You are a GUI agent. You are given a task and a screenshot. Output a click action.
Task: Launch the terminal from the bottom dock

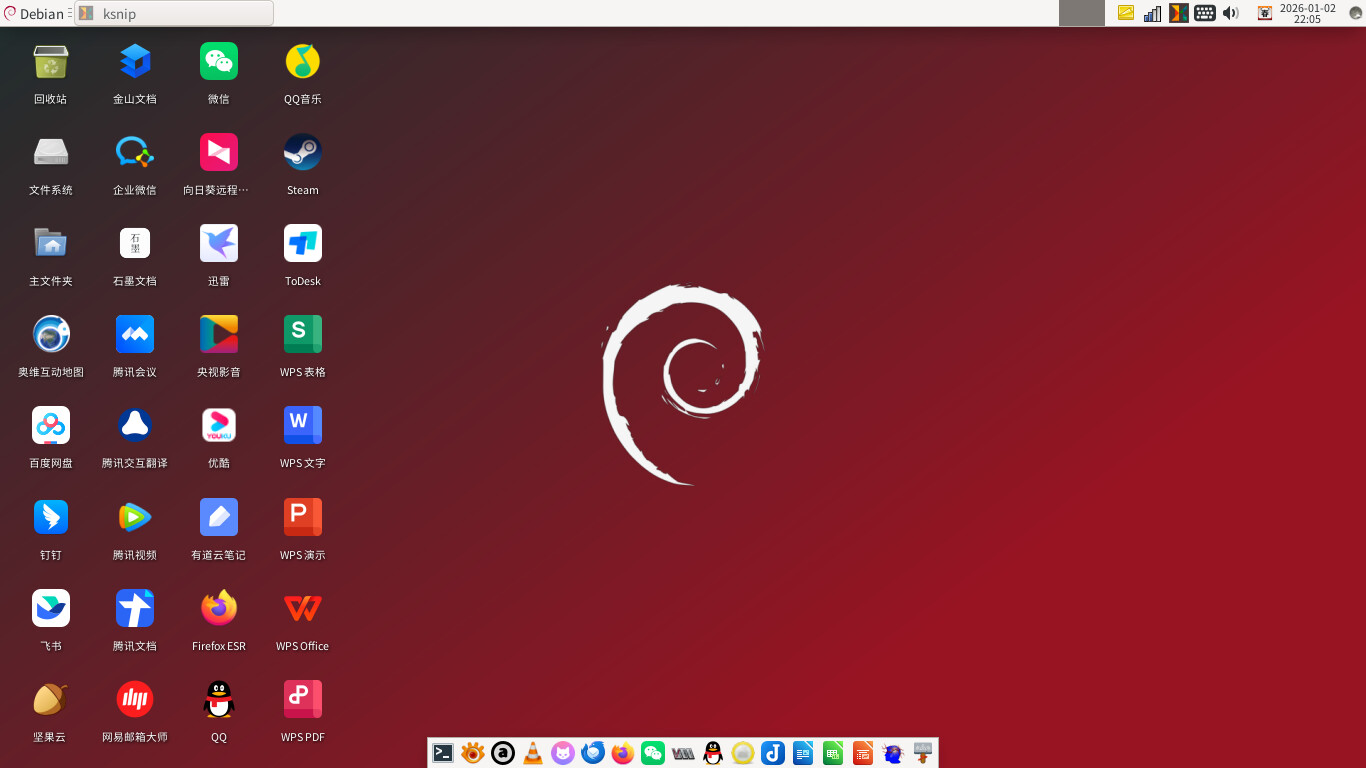tap(443, 753)
